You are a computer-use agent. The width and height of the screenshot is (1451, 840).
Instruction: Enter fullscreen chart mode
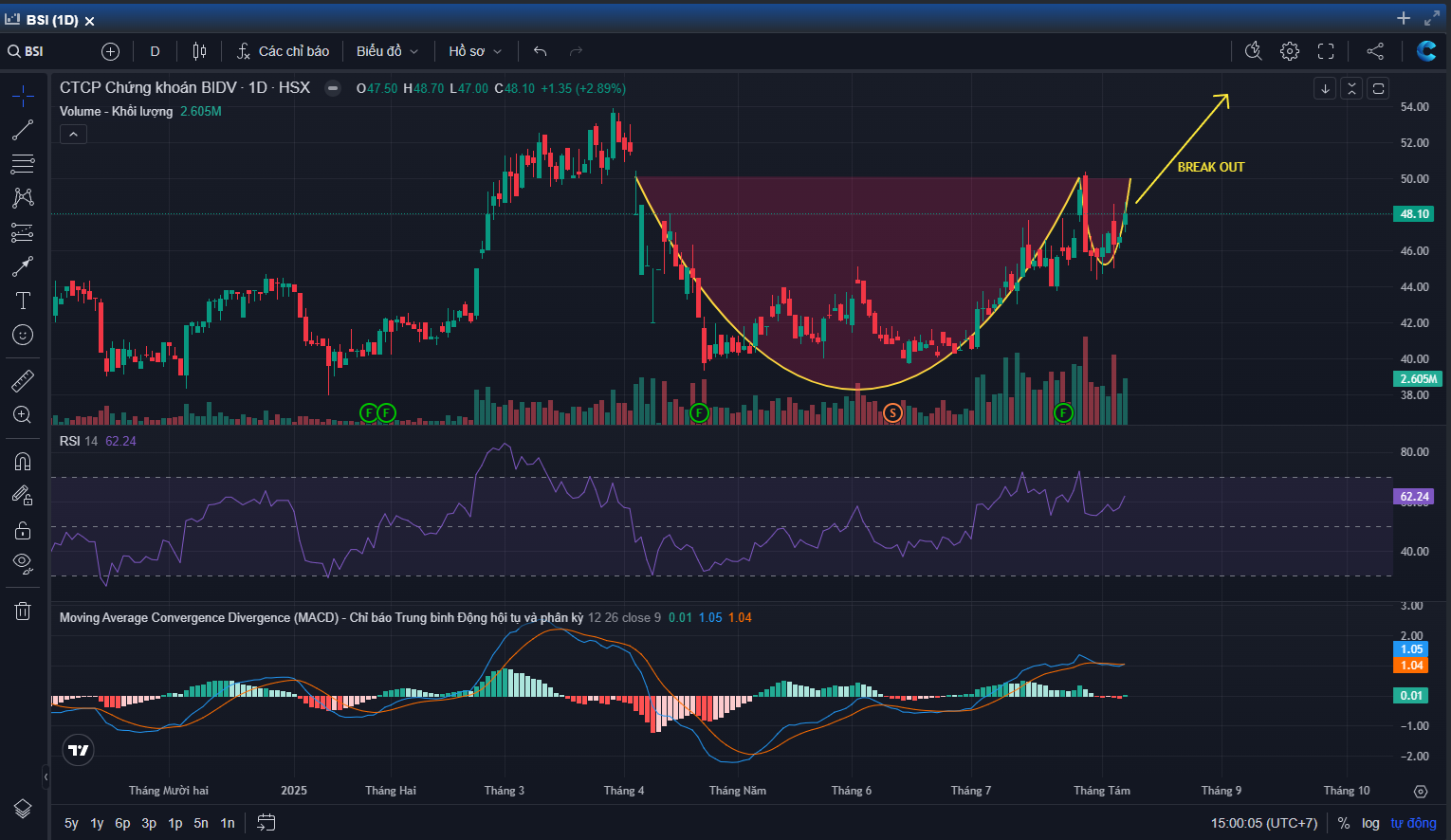pyautogui.click(x=1326, y=51)
